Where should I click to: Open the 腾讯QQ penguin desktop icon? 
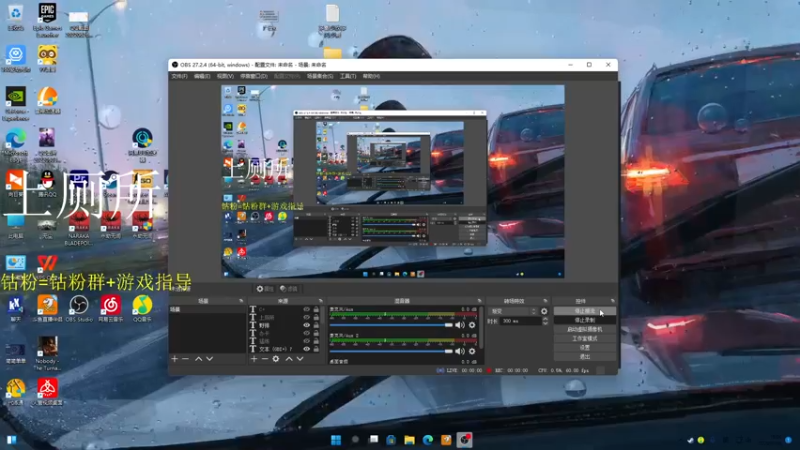tap(47, 184)
